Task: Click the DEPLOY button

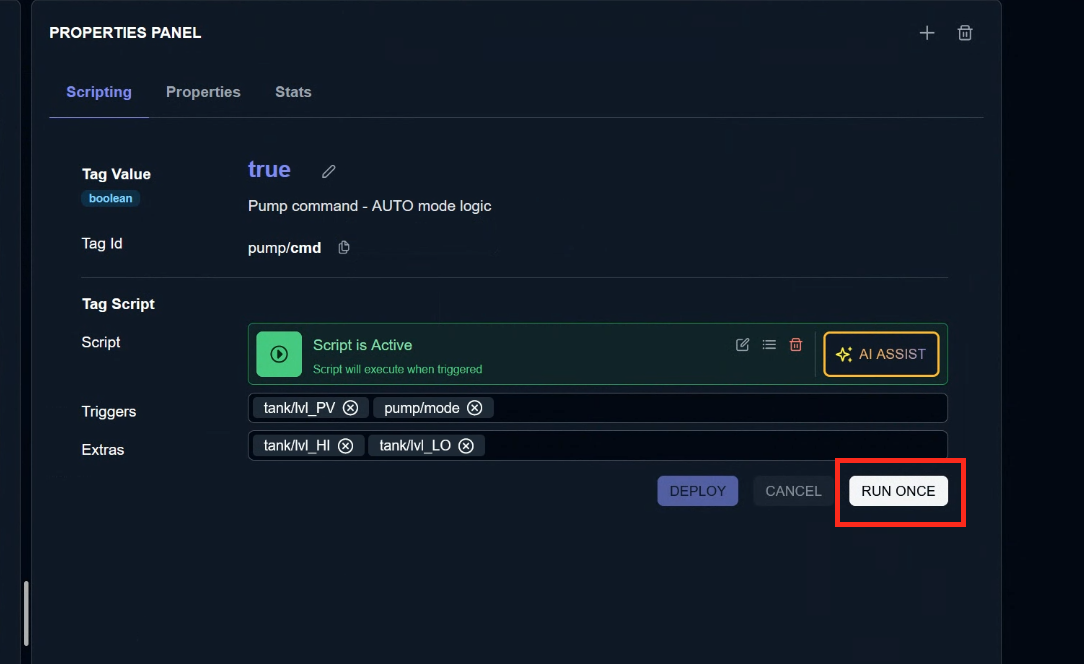Action: coord(697,491)
